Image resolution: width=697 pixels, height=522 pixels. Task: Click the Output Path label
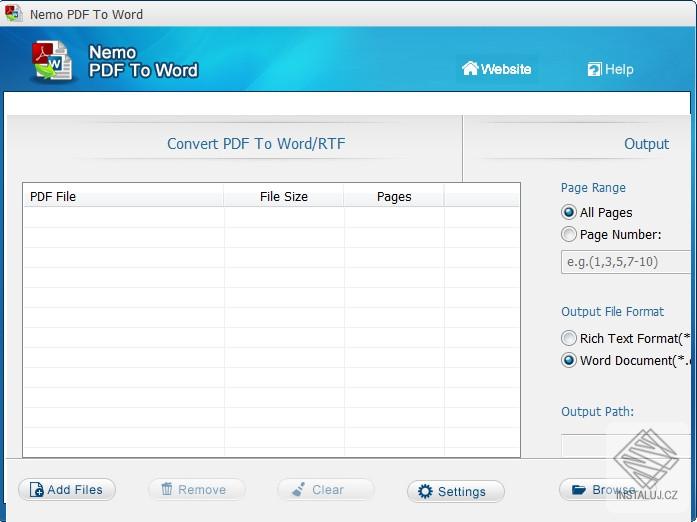coord(597,411)
